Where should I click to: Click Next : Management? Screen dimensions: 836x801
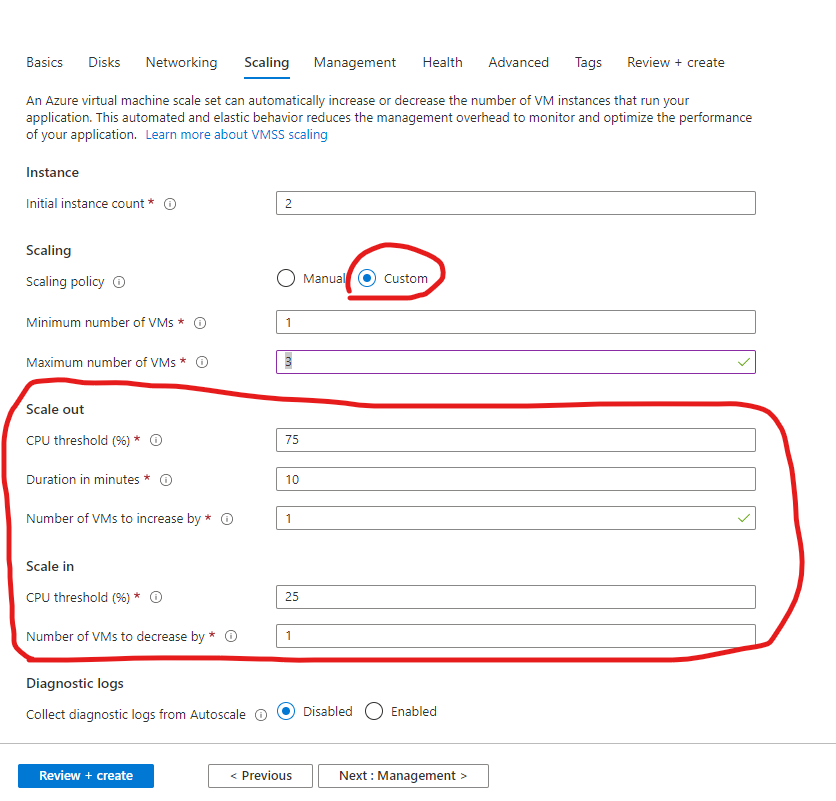(403, 775)
